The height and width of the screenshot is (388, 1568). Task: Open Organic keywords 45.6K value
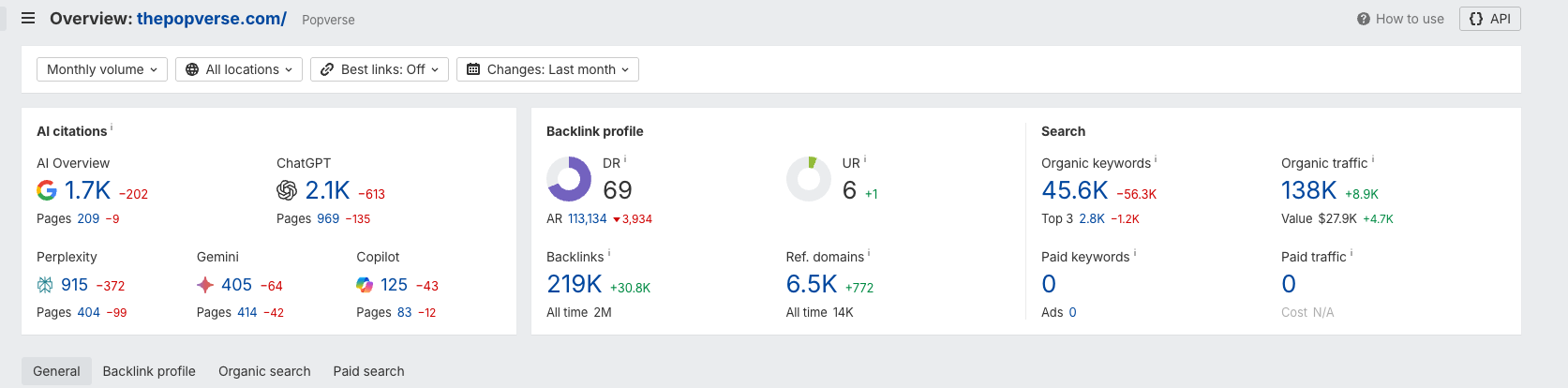click(1075, 190)
